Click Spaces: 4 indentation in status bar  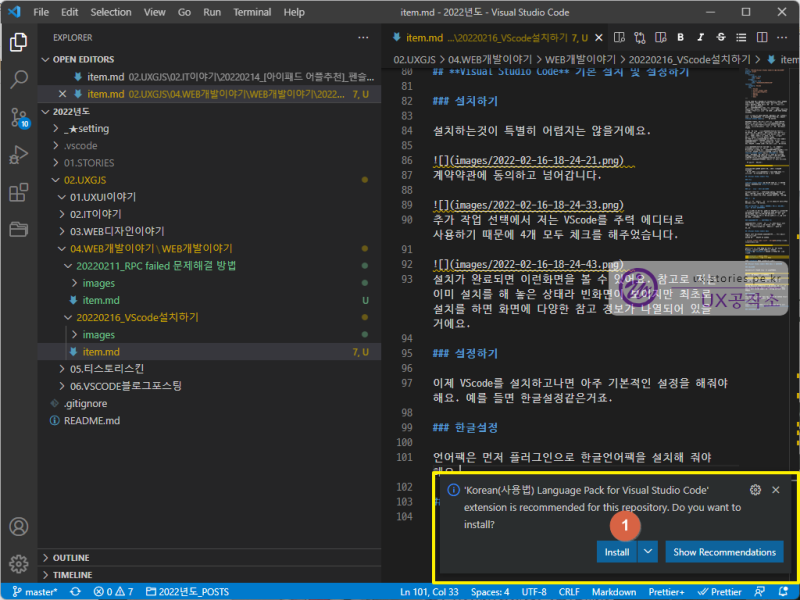click(x=490, y=592)
